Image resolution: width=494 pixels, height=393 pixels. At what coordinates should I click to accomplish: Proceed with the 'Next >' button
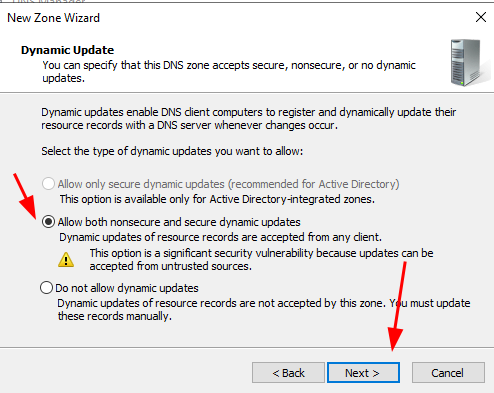point(363,373)
